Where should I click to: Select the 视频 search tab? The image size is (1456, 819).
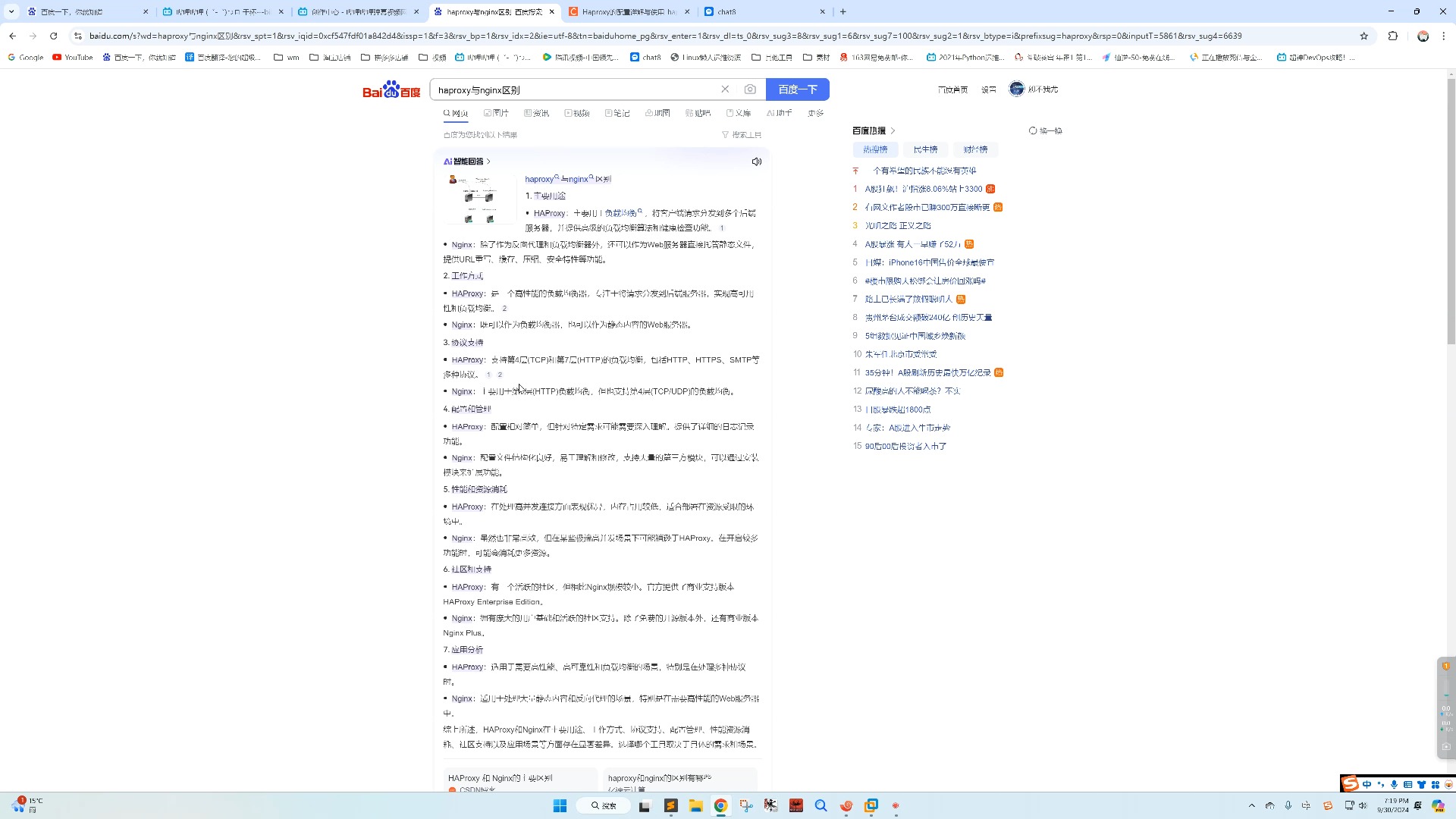click(577, 113)
